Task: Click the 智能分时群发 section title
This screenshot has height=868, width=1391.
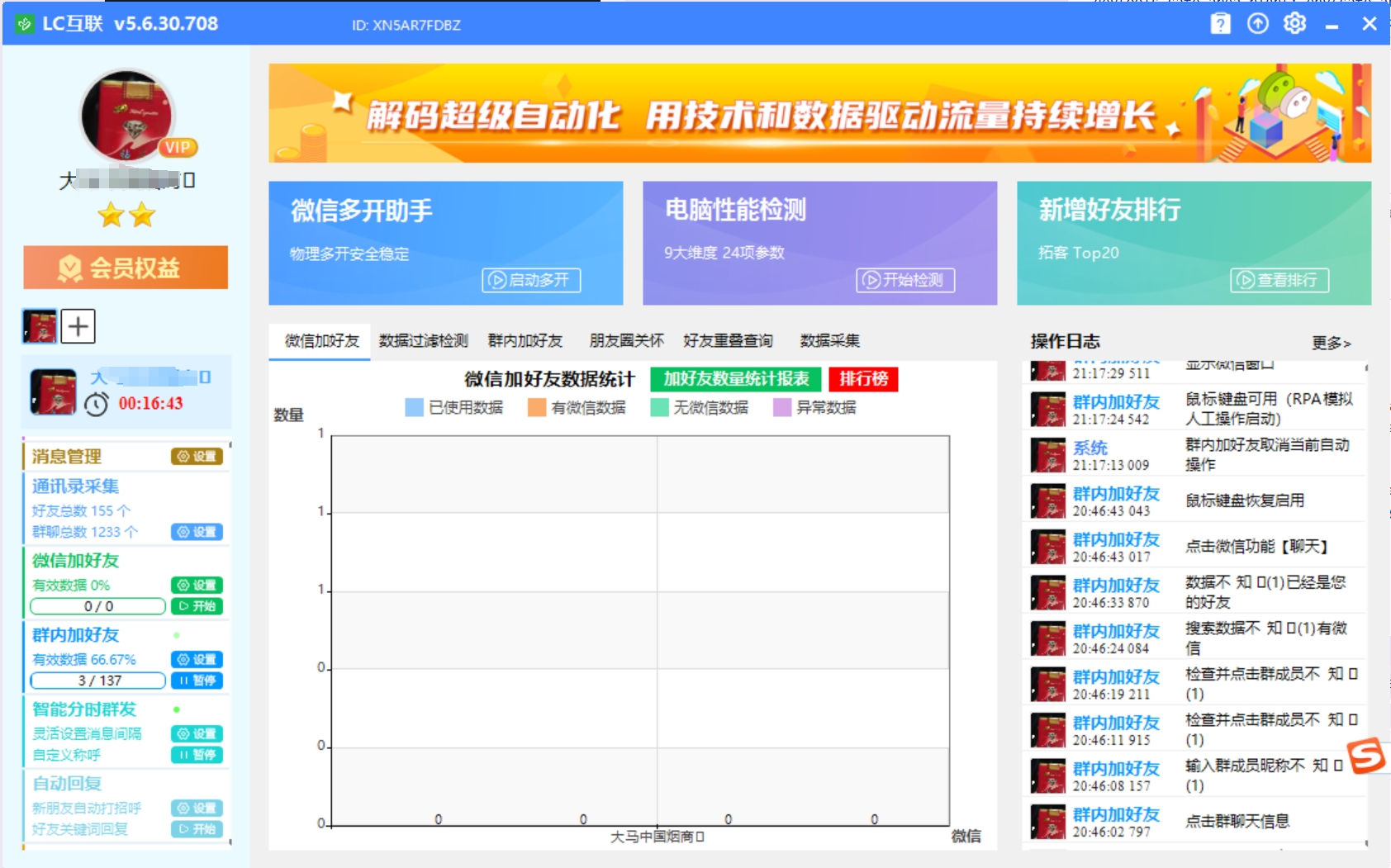Action: [x=83, y=709]
